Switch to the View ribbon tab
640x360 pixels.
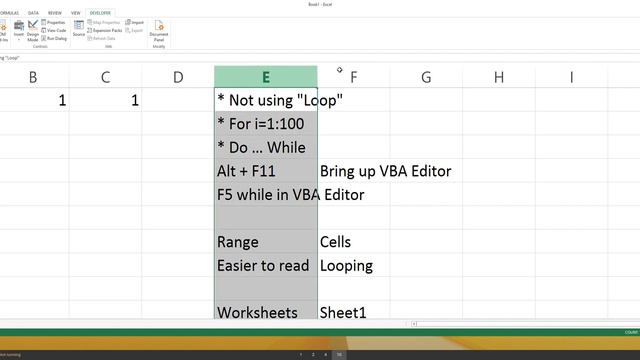pyautogui.click(x=76, y=13)
